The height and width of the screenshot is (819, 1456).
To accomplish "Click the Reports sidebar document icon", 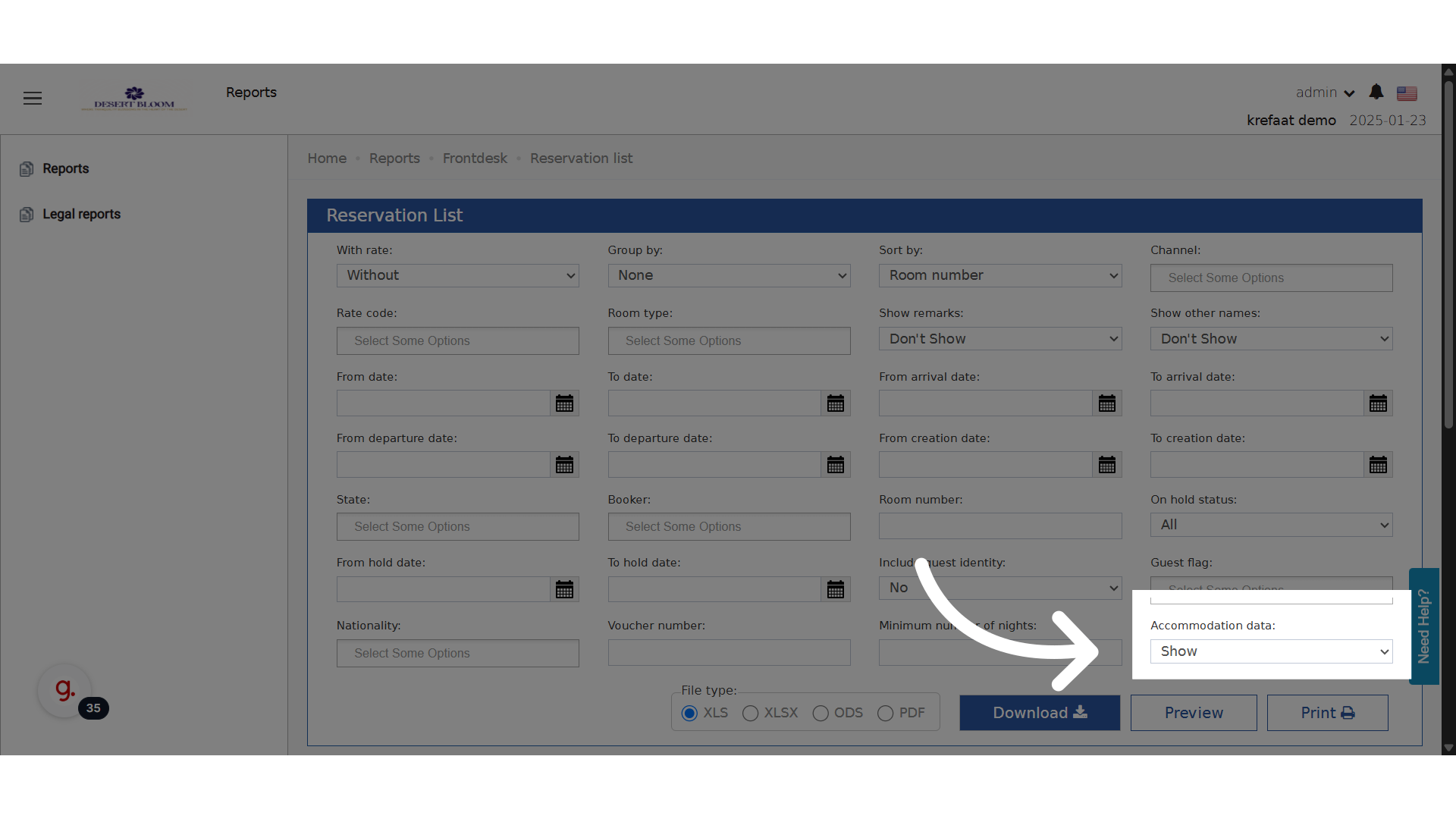I will (27, 169).
